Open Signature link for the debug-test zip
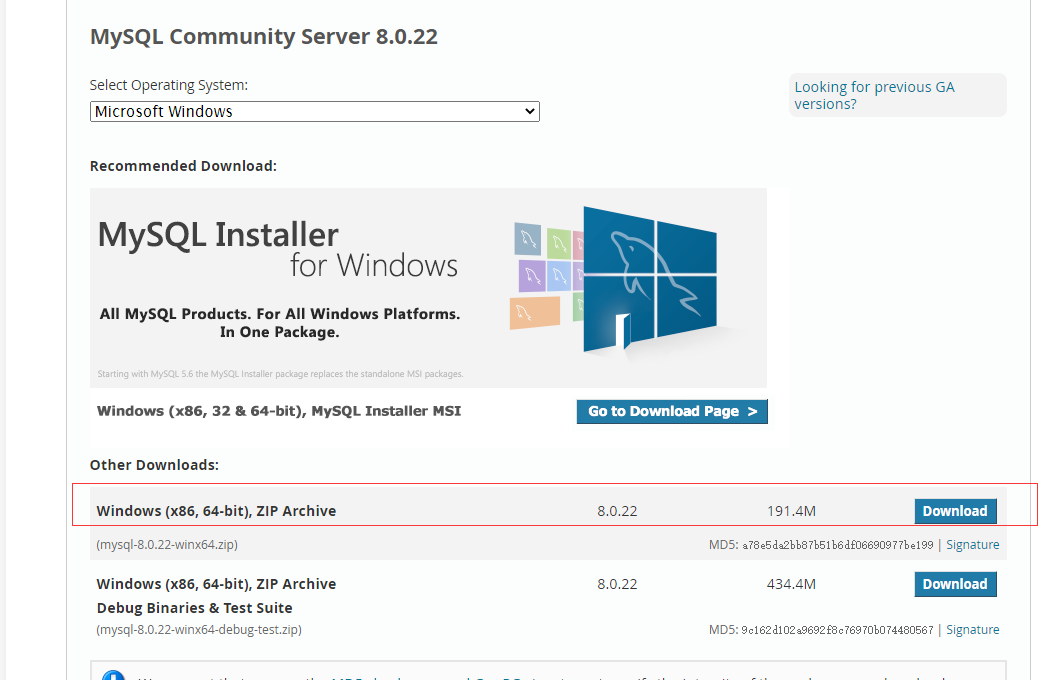Image resolution: width=1047 pixels, height=680 pixels. (972, 629)
